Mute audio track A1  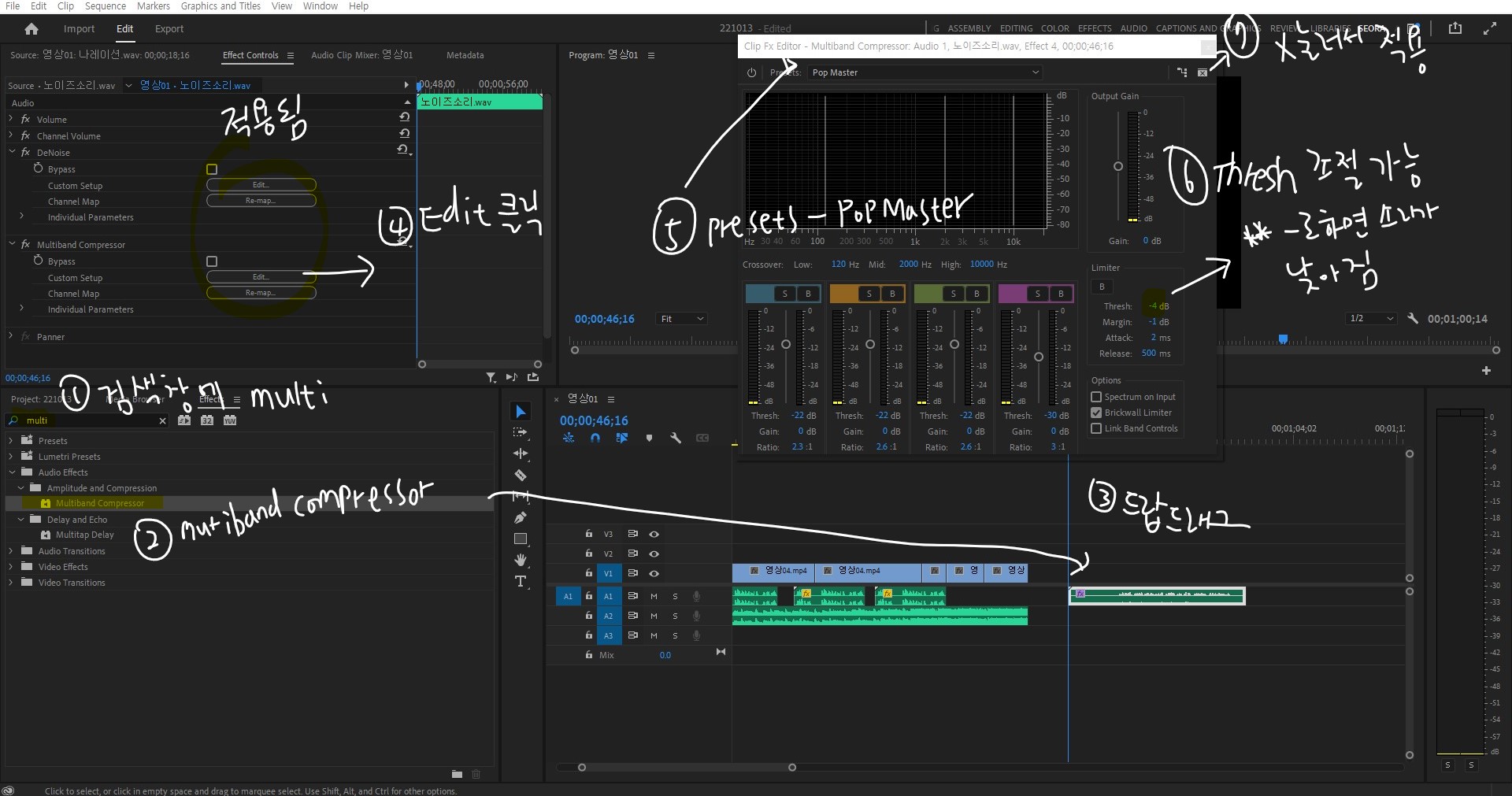654,597
